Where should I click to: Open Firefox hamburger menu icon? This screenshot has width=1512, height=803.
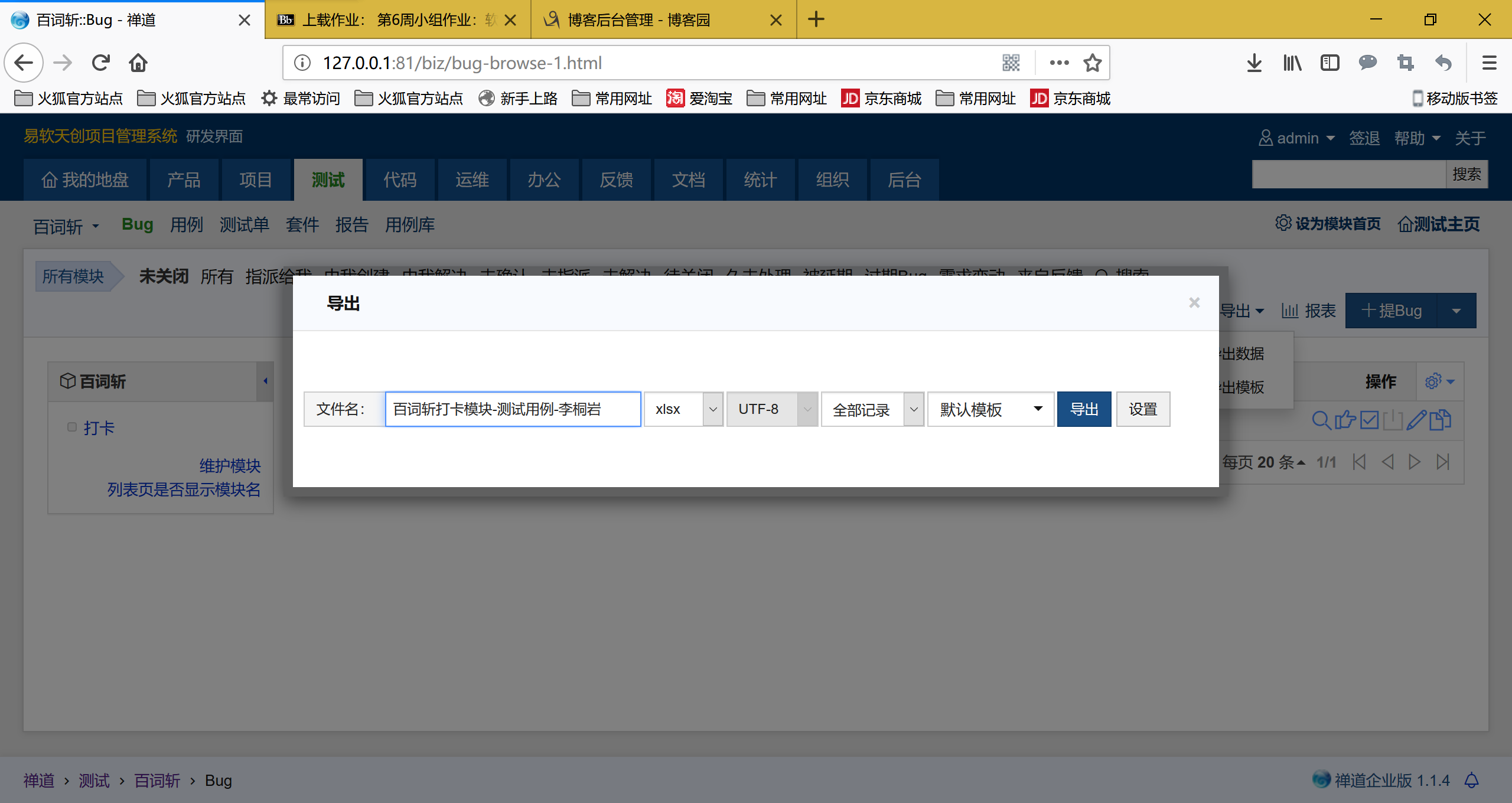(x=1489, y=63)
